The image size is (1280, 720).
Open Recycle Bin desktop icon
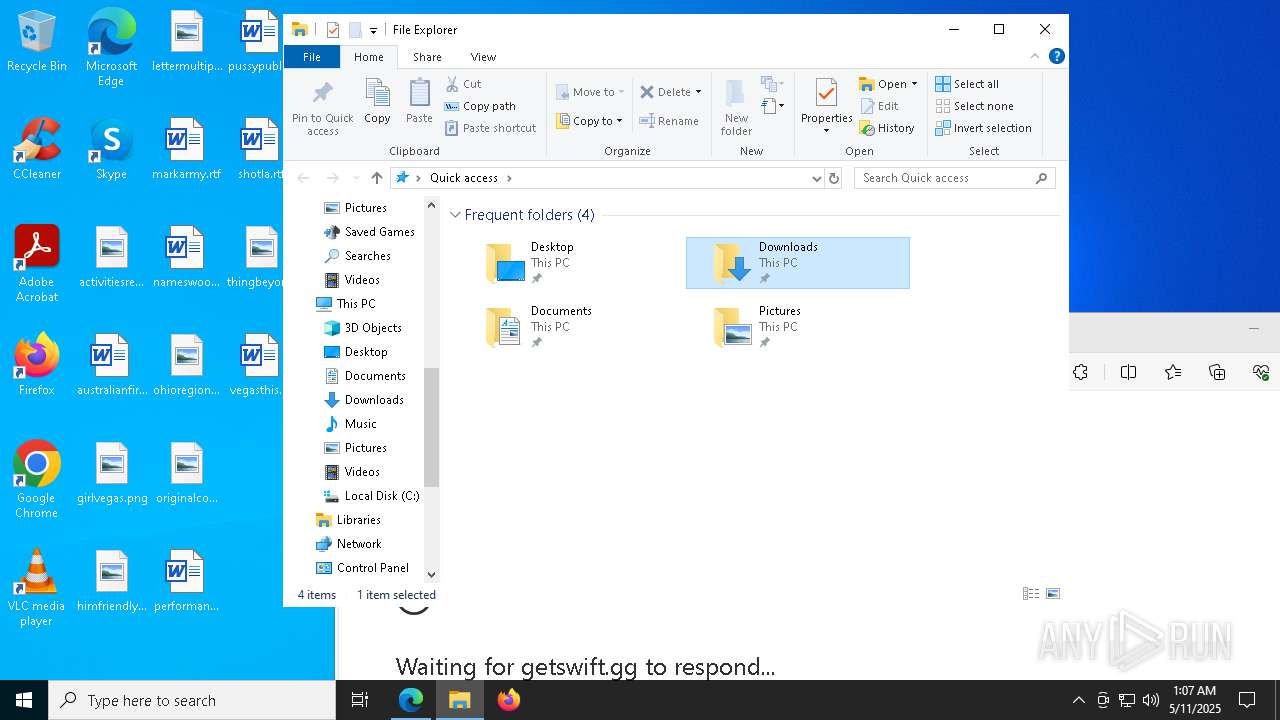pos(37,42)
